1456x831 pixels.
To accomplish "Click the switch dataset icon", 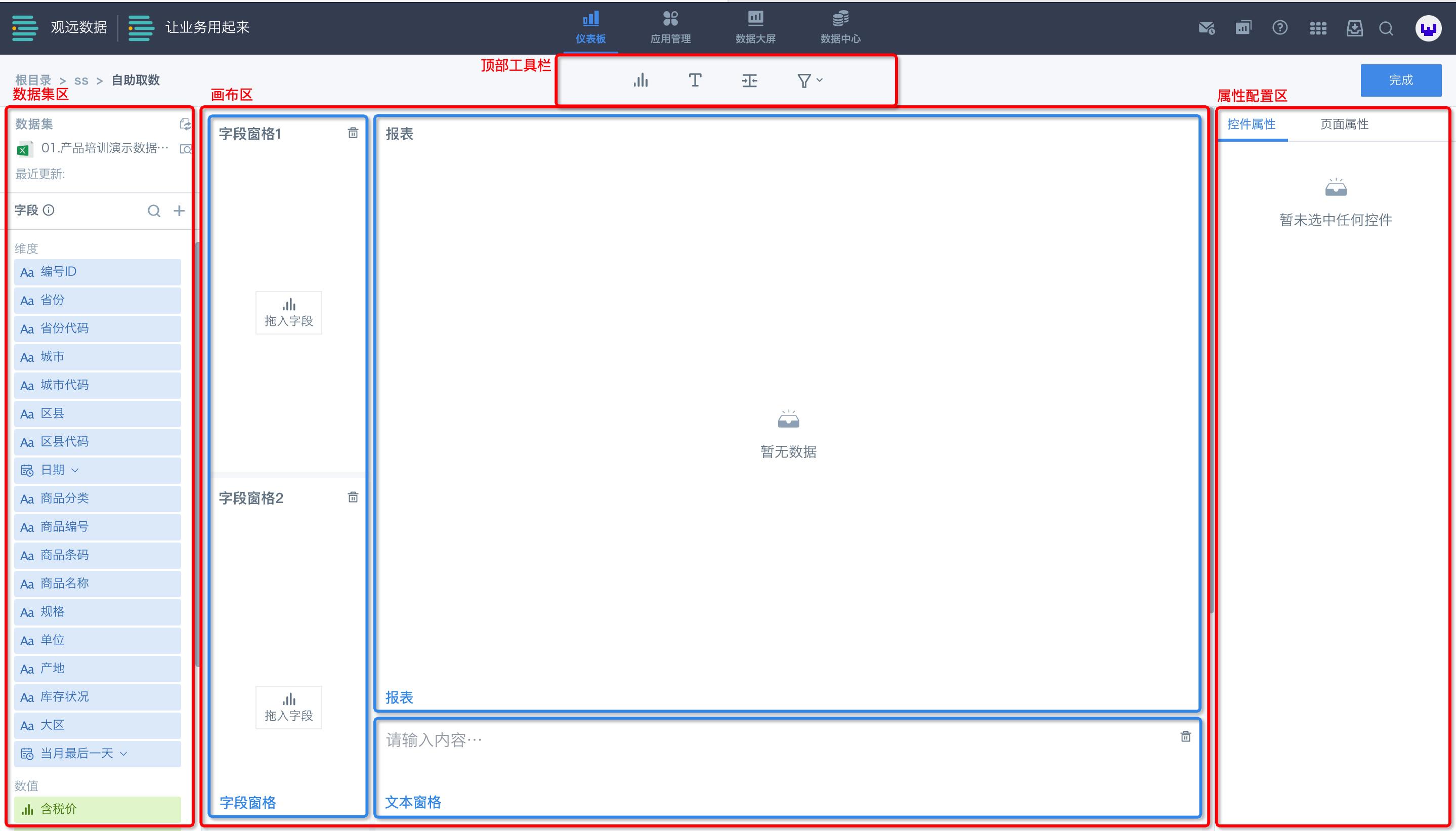I will coord(186,124).
